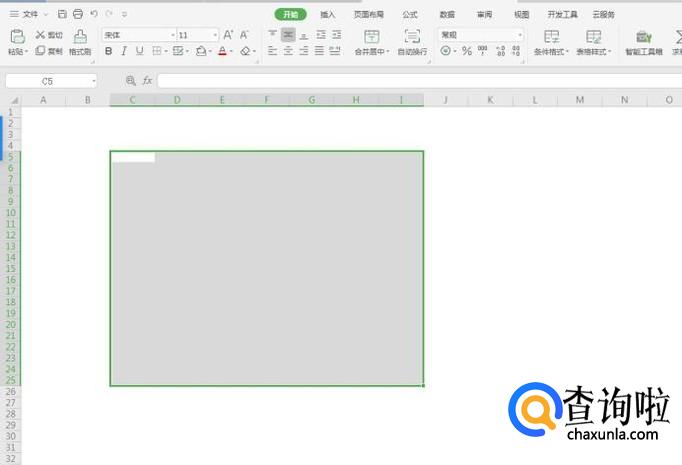Click the font color red A swatch
The width and height of the screenshot is (682, 465).
222,51
